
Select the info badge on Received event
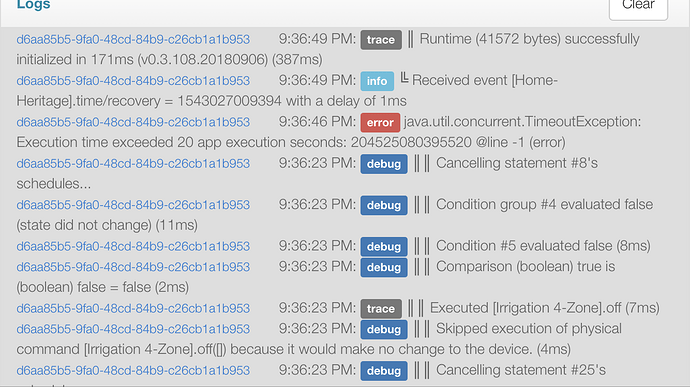(377, 81)
